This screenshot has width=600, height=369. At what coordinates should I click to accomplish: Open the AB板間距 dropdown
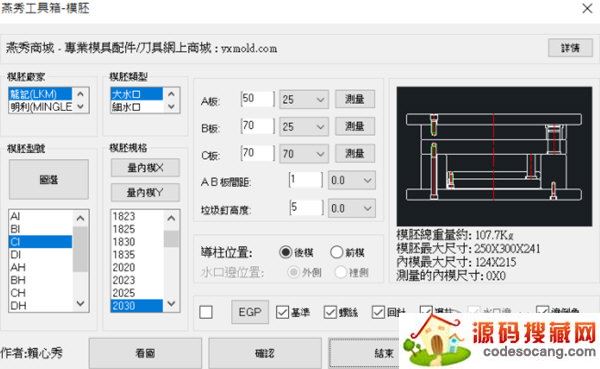(352, 180)
